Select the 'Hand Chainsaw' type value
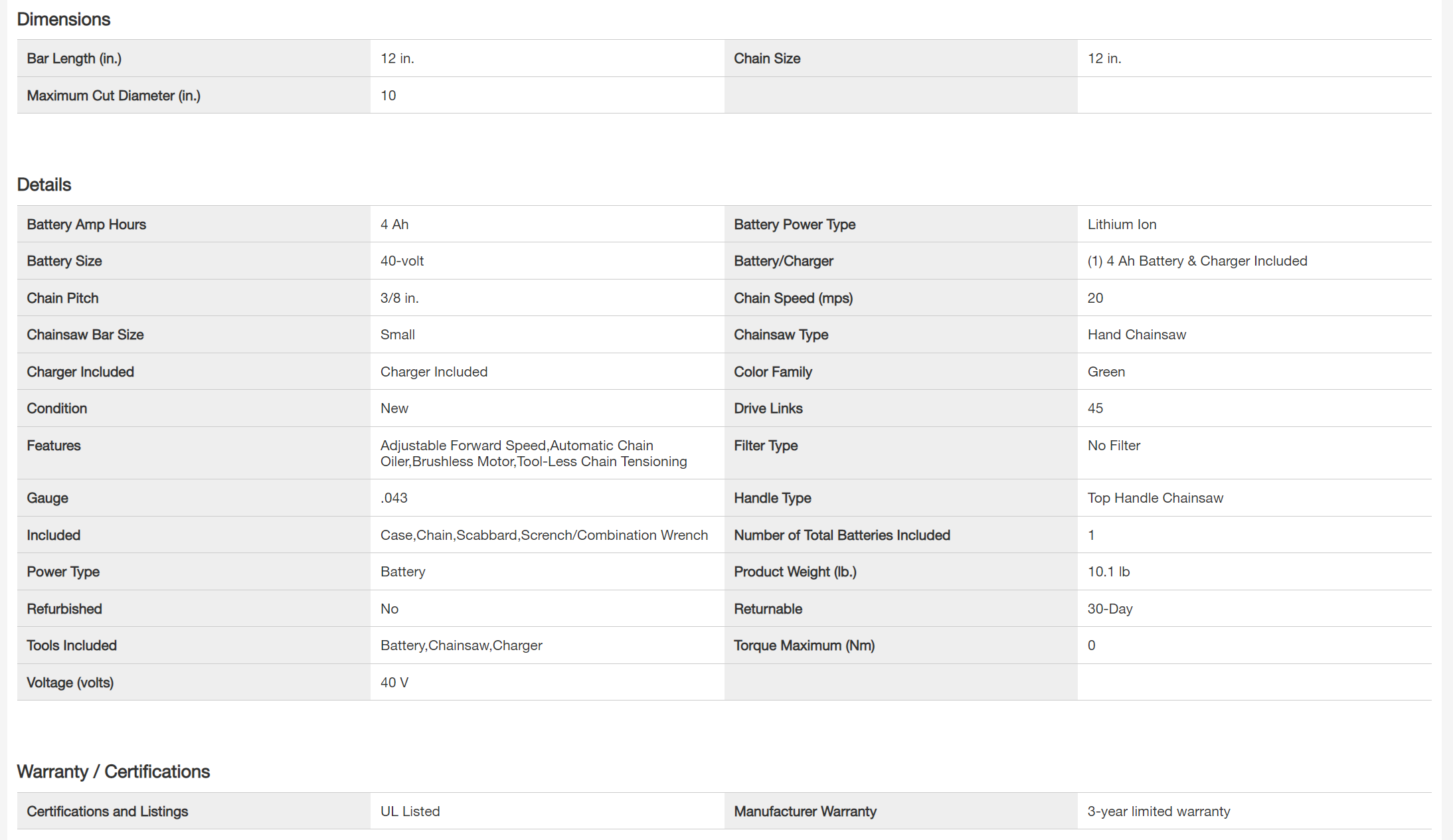This screenshot has height=840, width=1453. coord(1136,335)
